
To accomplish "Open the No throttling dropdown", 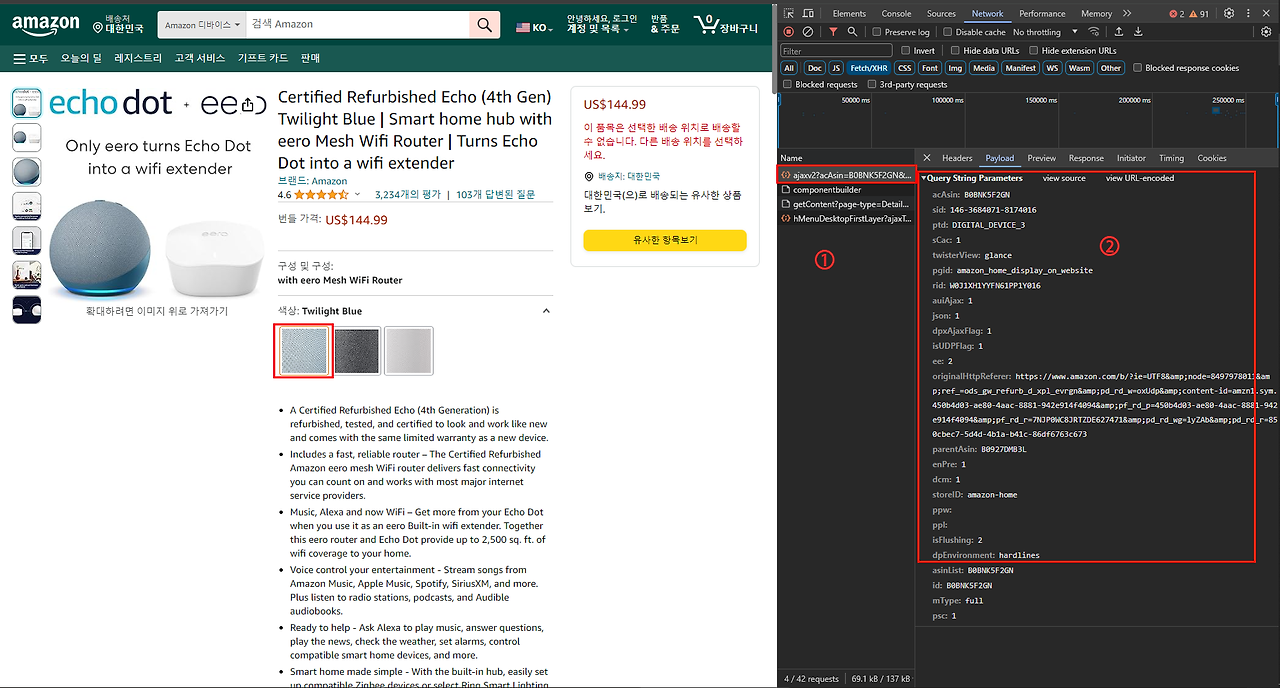I will [1046, 32].
